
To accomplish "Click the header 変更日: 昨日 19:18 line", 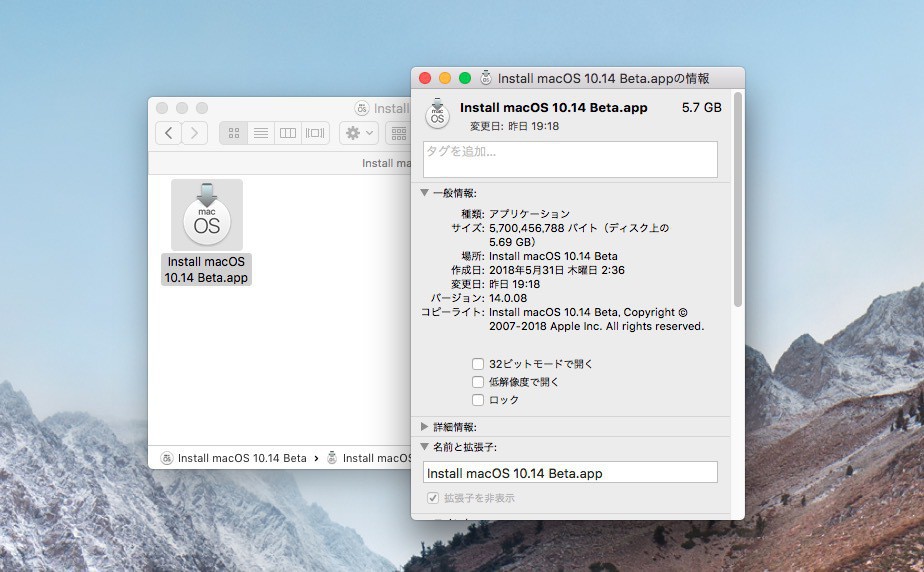I will 514,126.
